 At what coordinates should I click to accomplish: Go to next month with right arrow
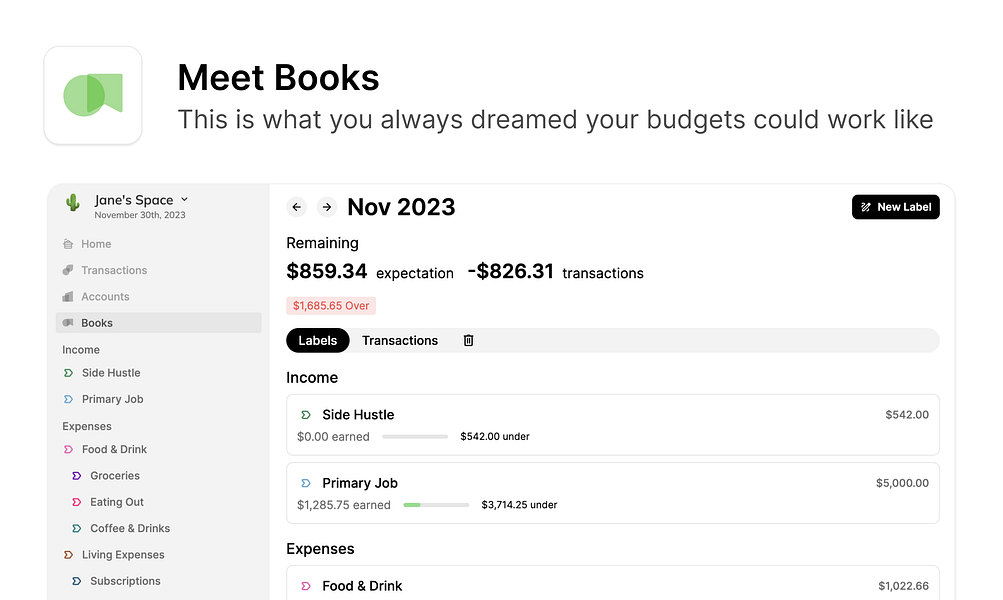(326, 207)
